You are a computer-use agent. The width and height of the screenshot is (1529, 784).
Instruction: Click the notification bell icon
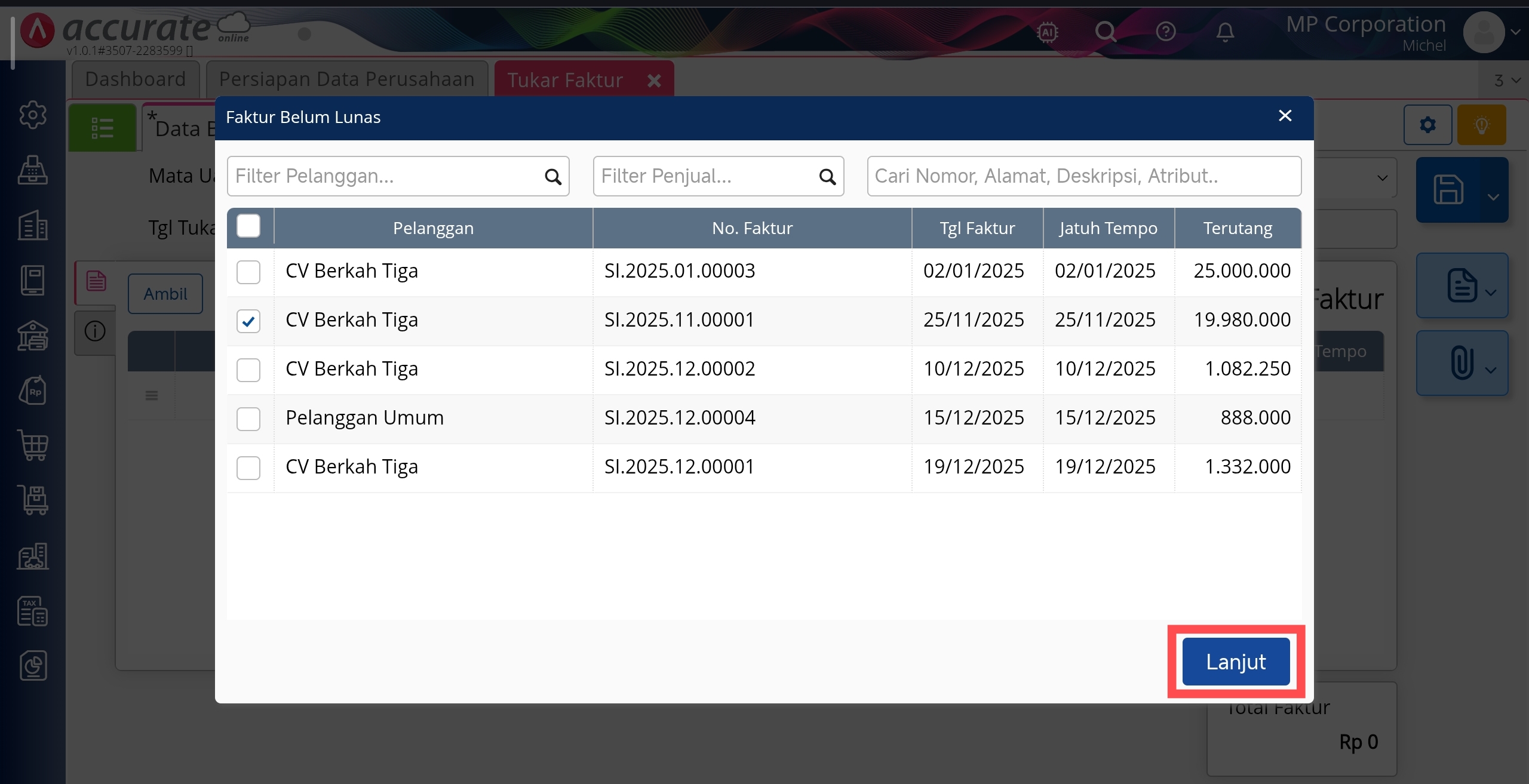click(x=1225, y=32)
